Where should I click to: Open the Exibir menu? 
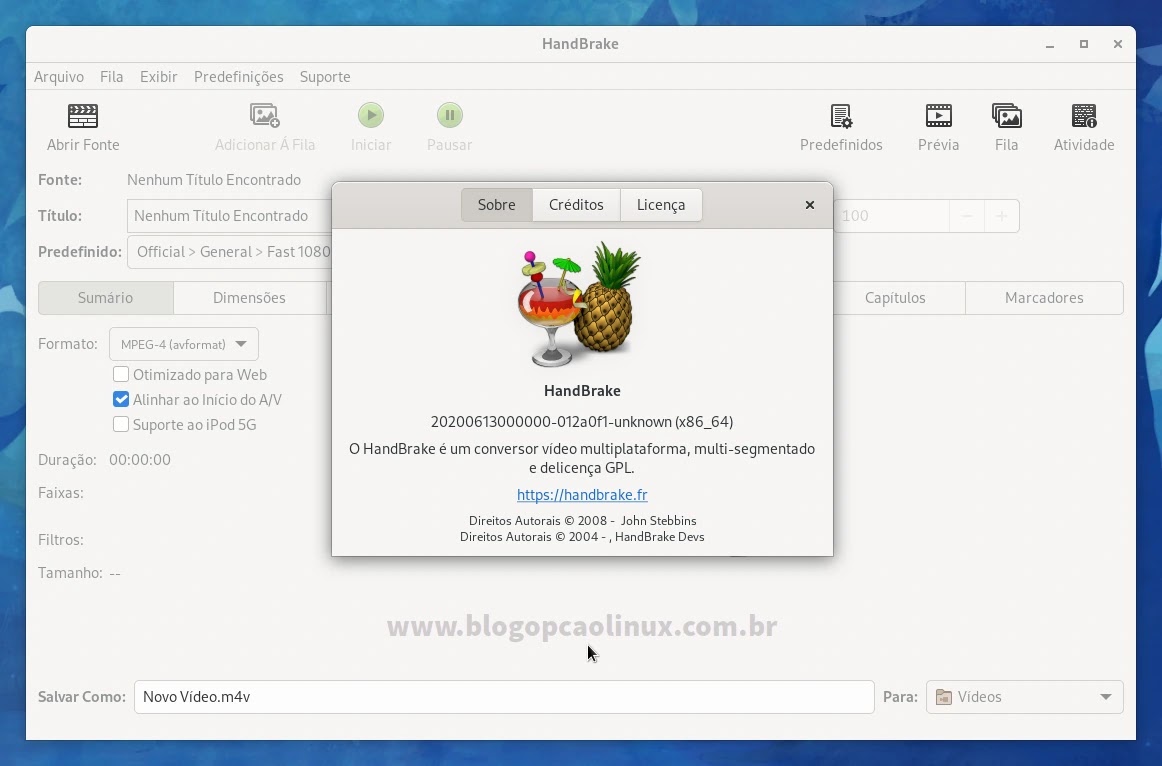[159, 77]
